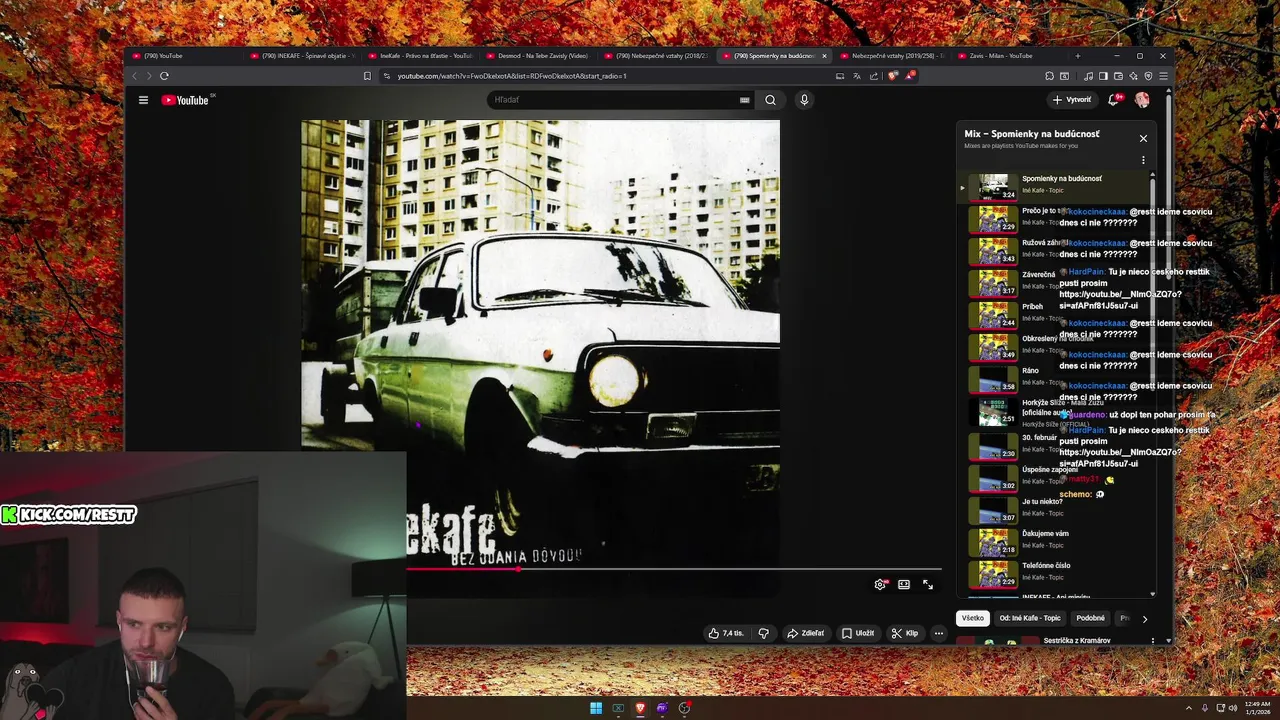Click the Mix – Spomienky na budúcnosť title

(1031, 133)
